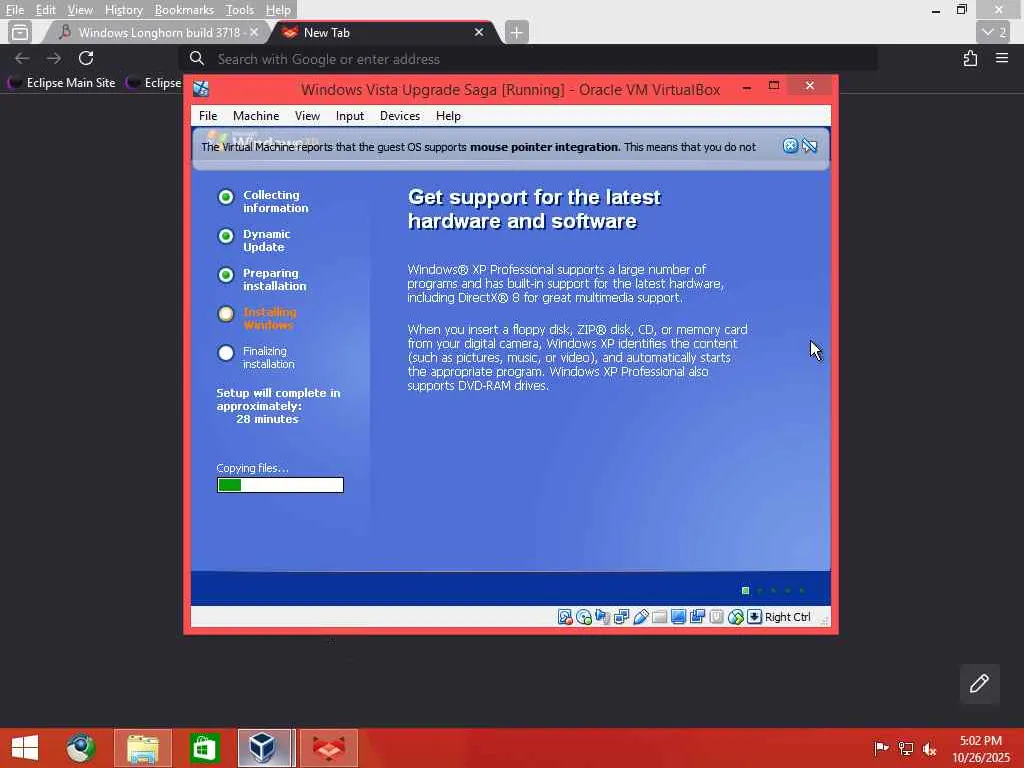
Task: Click the Right Ctrl host key label
Action: coord(788,617)
